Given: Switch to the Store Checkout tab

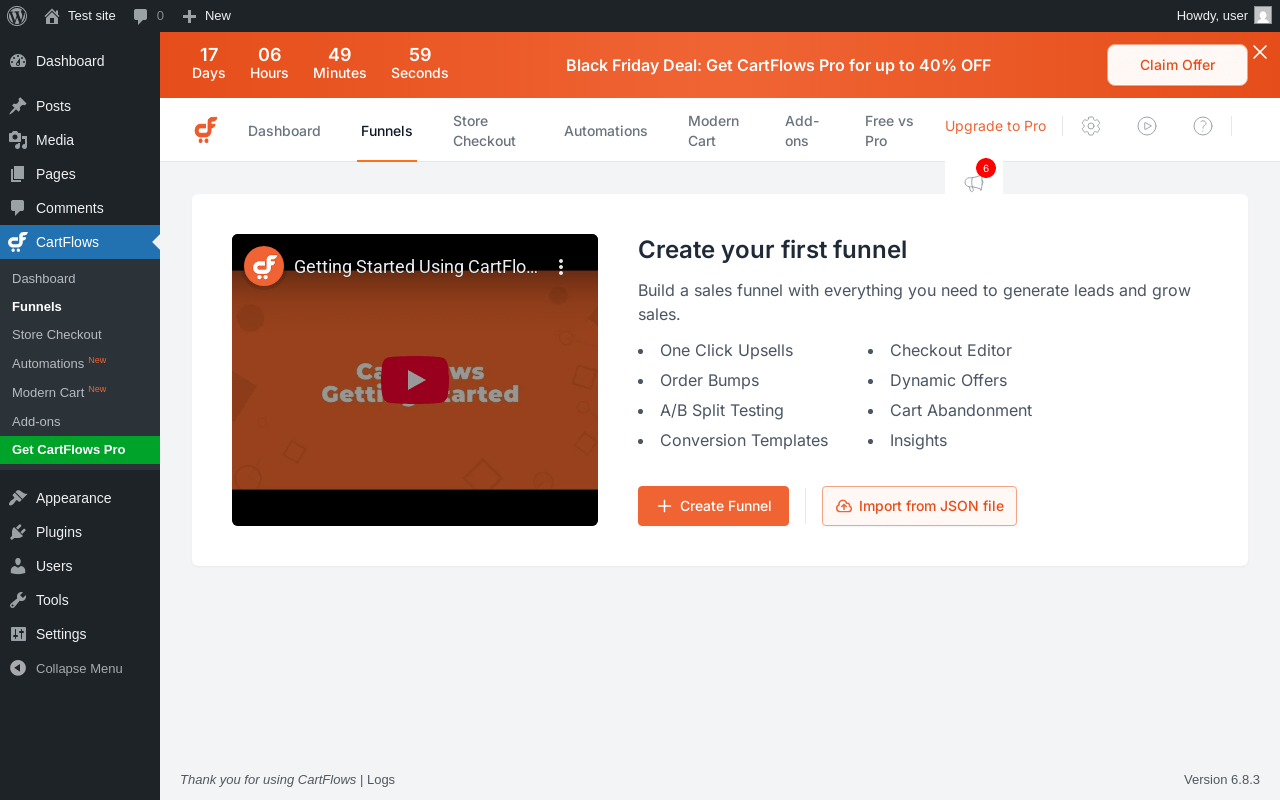Looking at the screenshot, I should click(x=484, y=131).
